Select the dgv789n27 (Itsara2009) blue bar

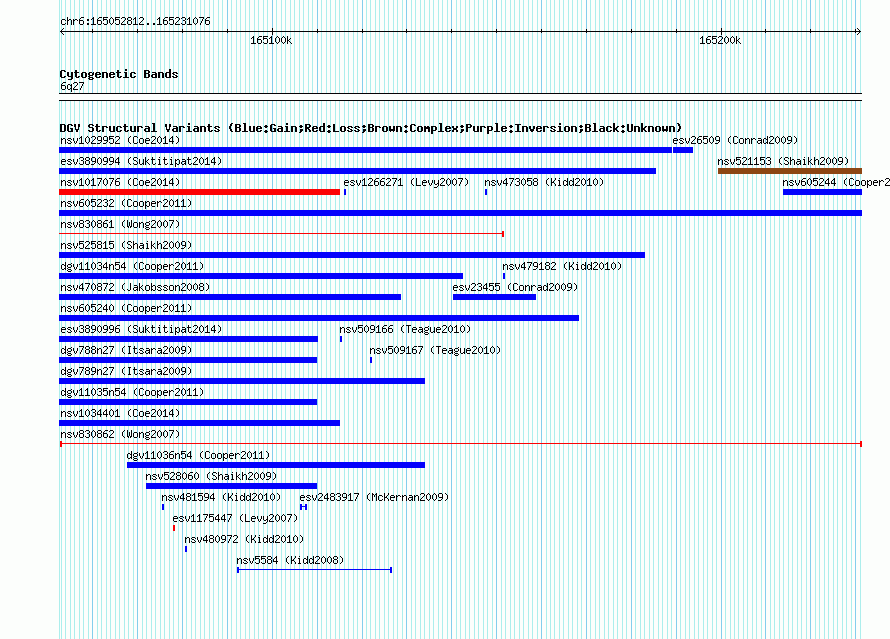click(x=242, y=381)
